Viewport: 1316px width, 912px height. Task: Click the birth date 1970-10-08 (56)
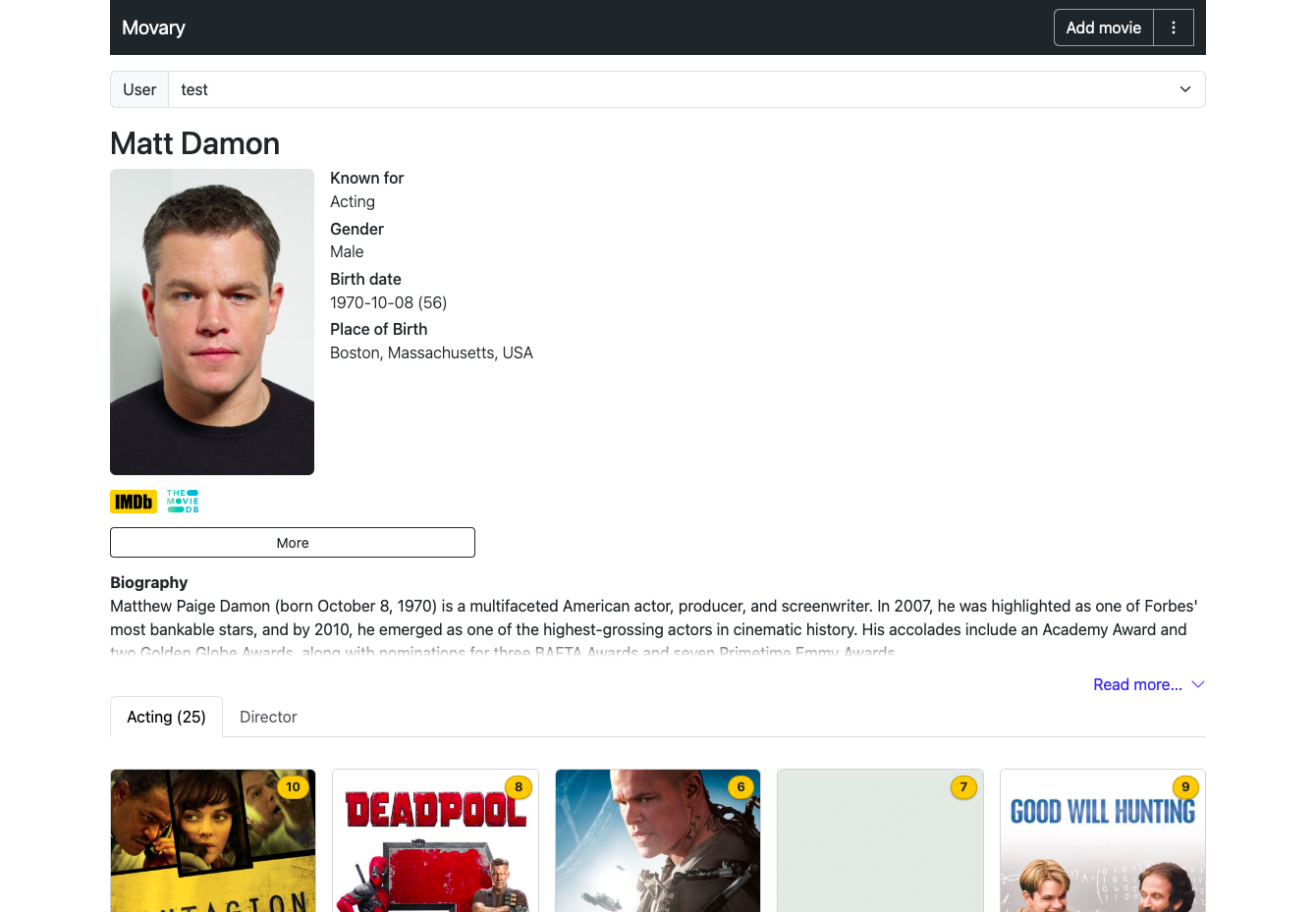coord(389,302)
